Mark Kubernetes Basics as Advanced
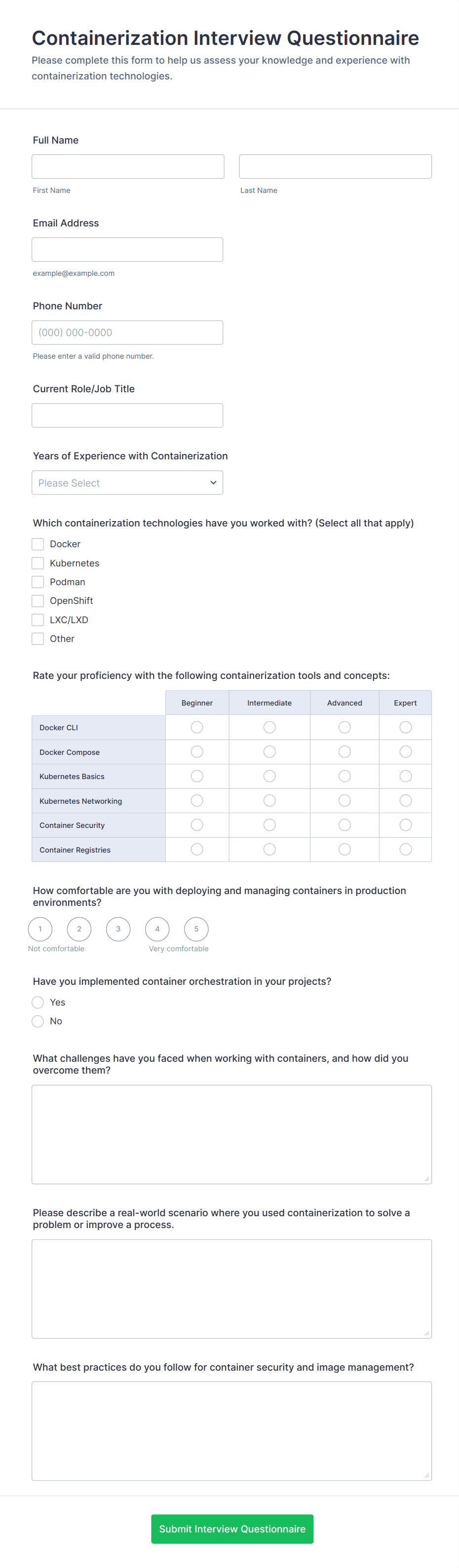 [x=344, y=776]
